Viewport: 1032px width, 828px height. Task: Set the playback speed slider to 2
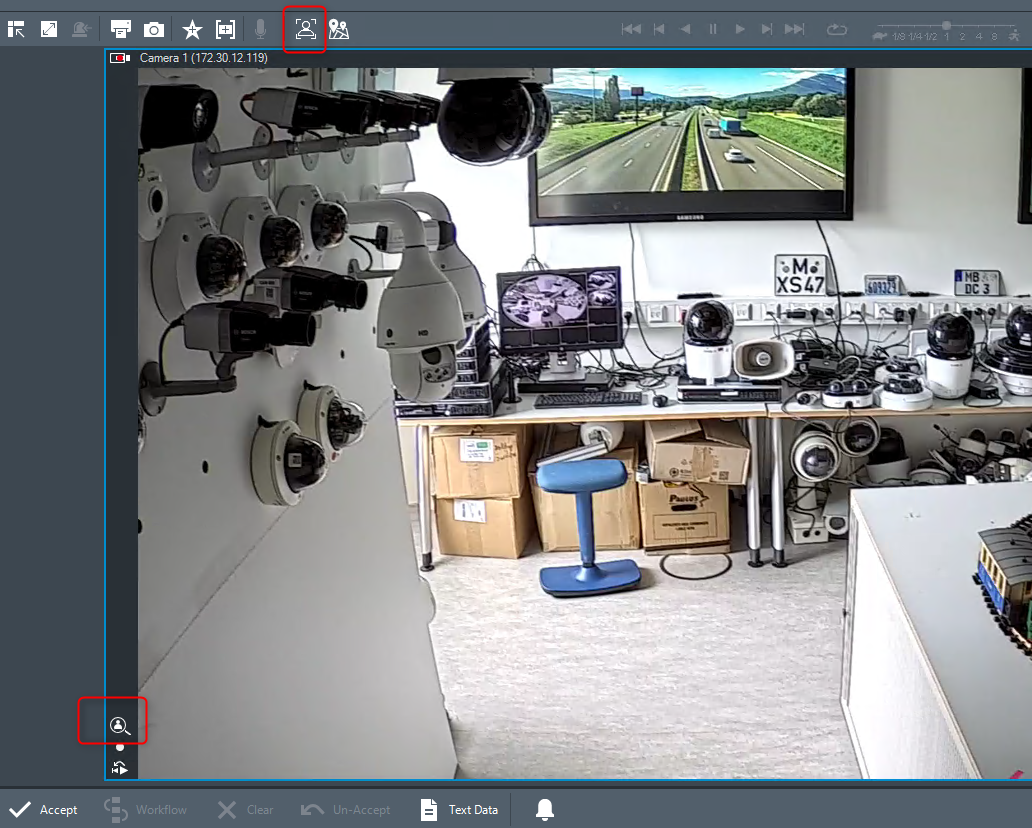(x=962, y=36)
